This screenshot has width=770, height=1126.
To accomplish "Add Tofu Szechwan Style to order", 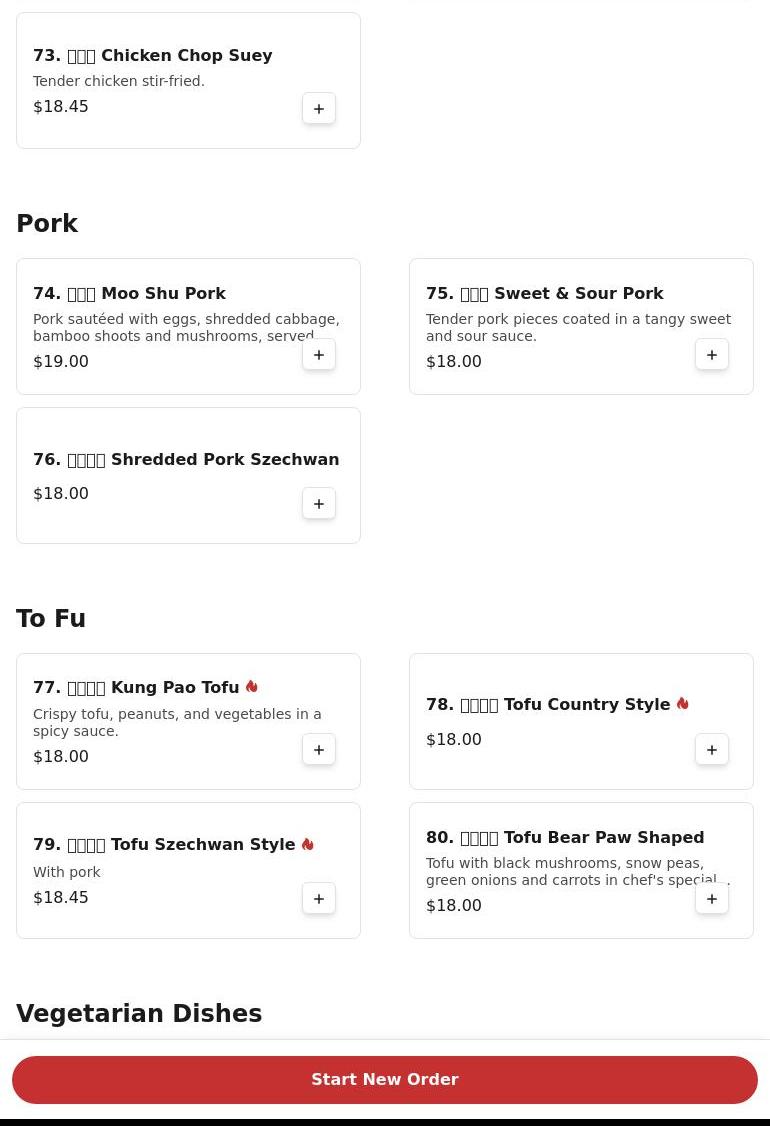I will coord(319,899).
